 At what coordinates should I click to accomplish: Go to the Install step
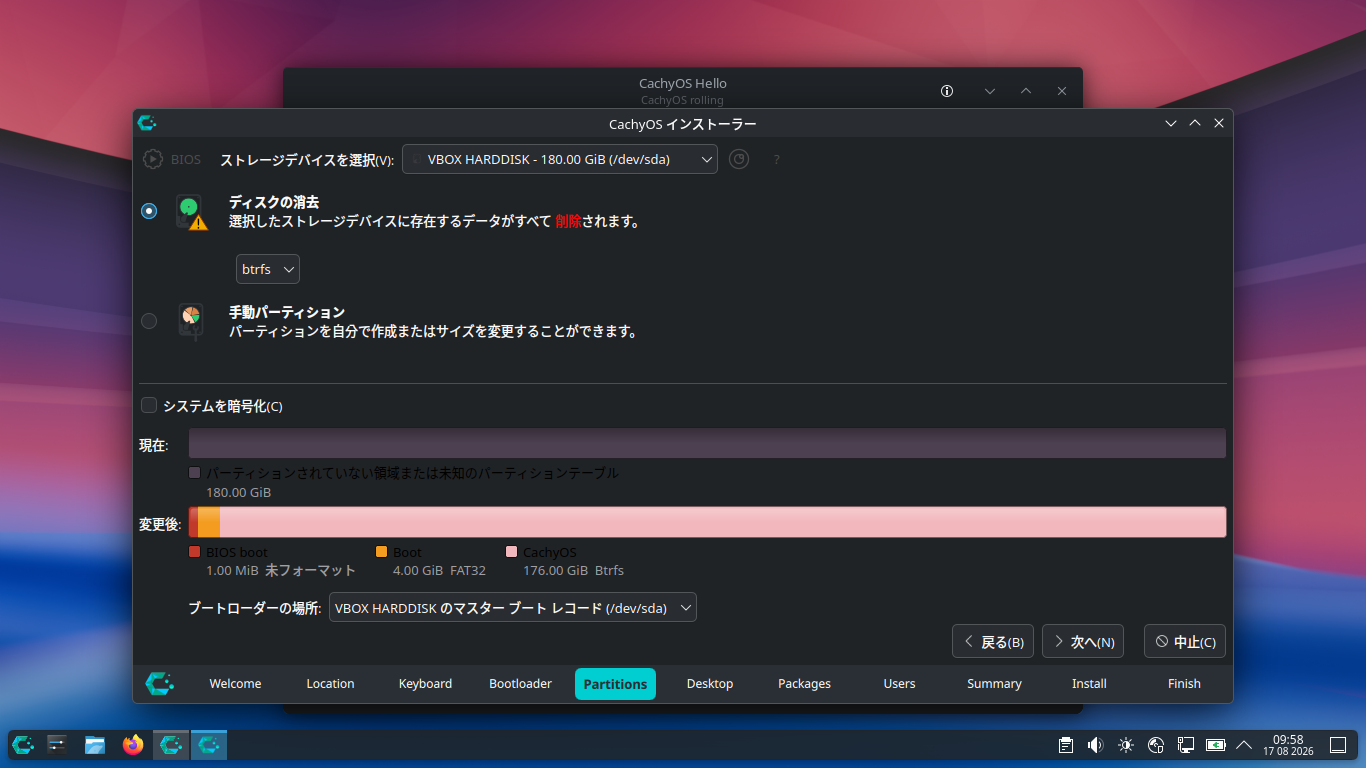click(x=1089, y=684)
